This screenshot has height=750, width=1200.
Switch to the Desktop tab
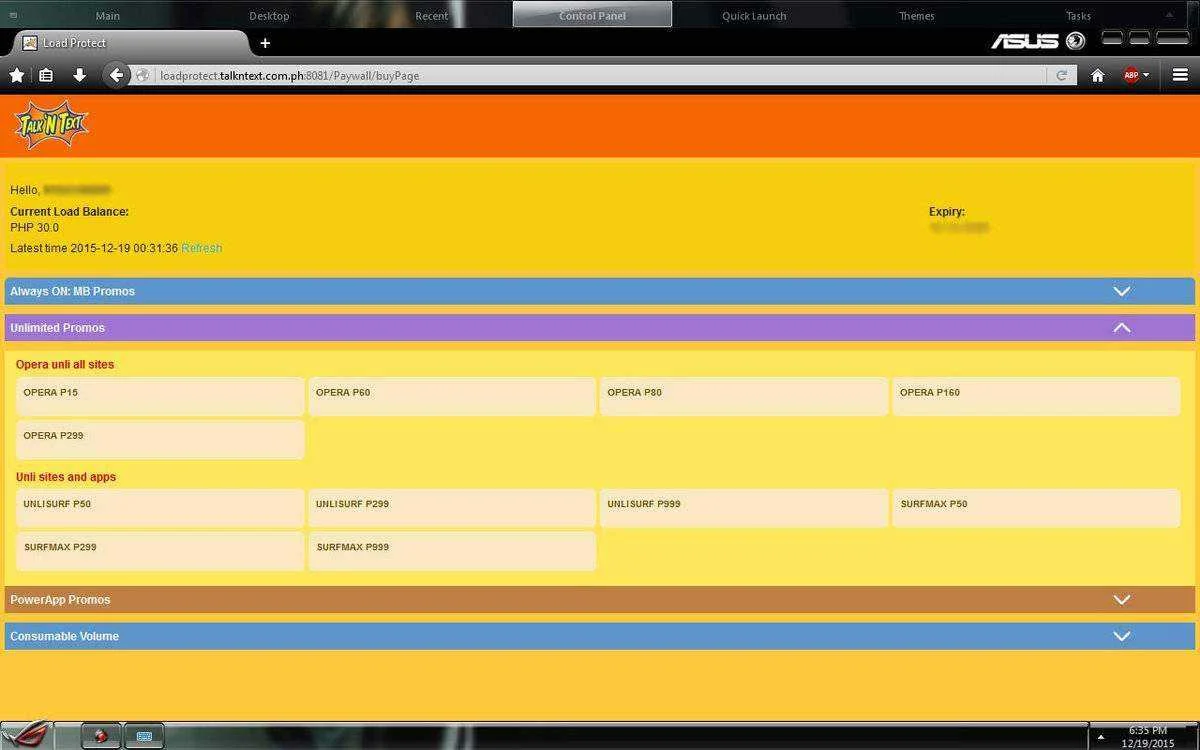point(269,15)
